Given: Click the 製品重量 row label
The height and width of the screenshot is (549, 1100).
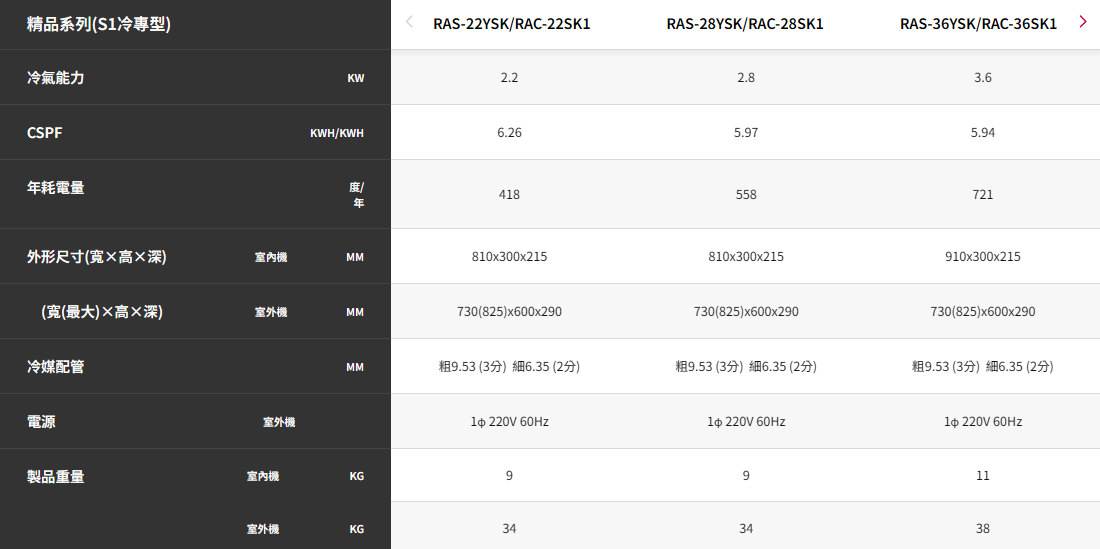Looking at the screenshot, I should click(55, 476).
